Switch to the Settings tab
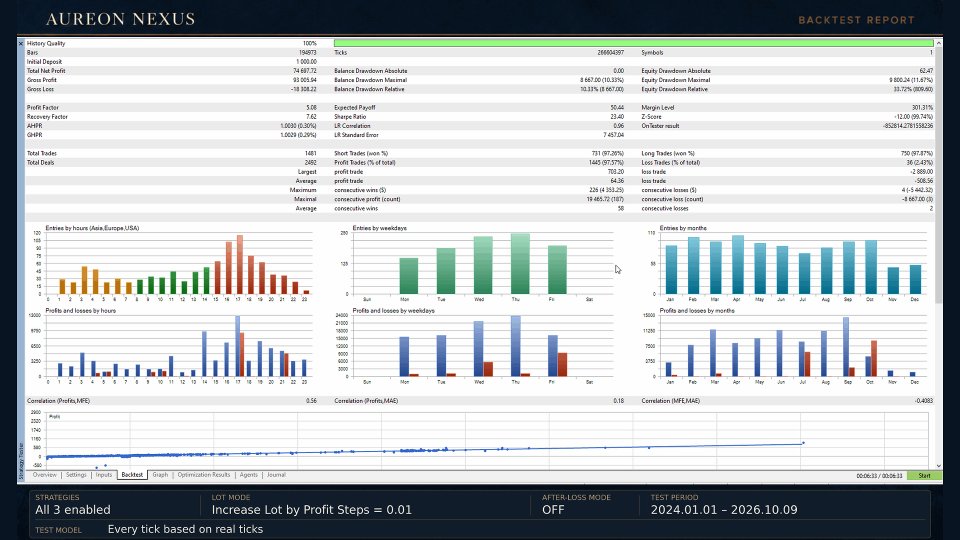 click(76, 475)
